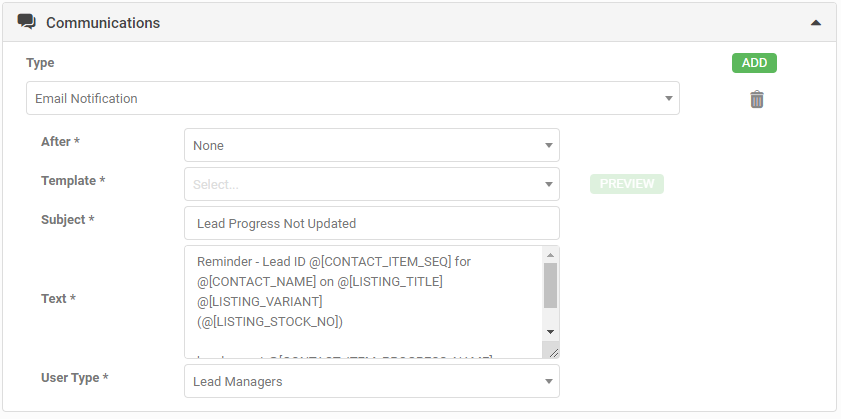Viewport: 841px width, 419px height.
Task: Click inside the Text message area
Action: (x=360, y=300)
